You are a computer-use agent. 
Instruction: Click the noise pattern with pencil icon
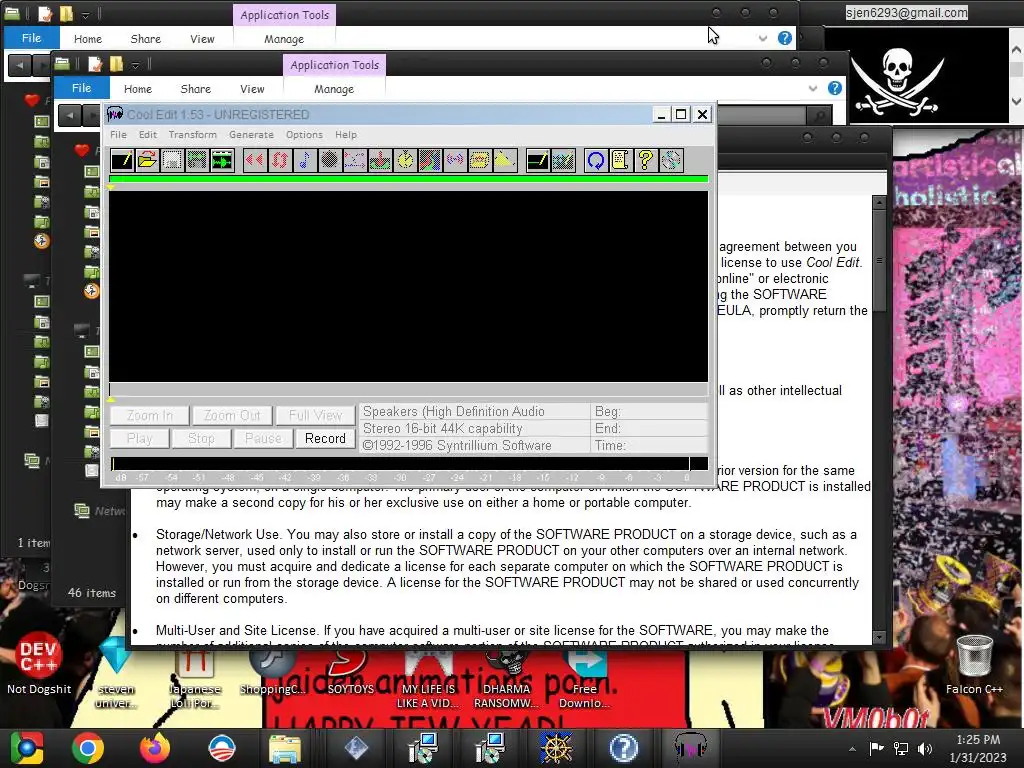(x=563, y=160)
